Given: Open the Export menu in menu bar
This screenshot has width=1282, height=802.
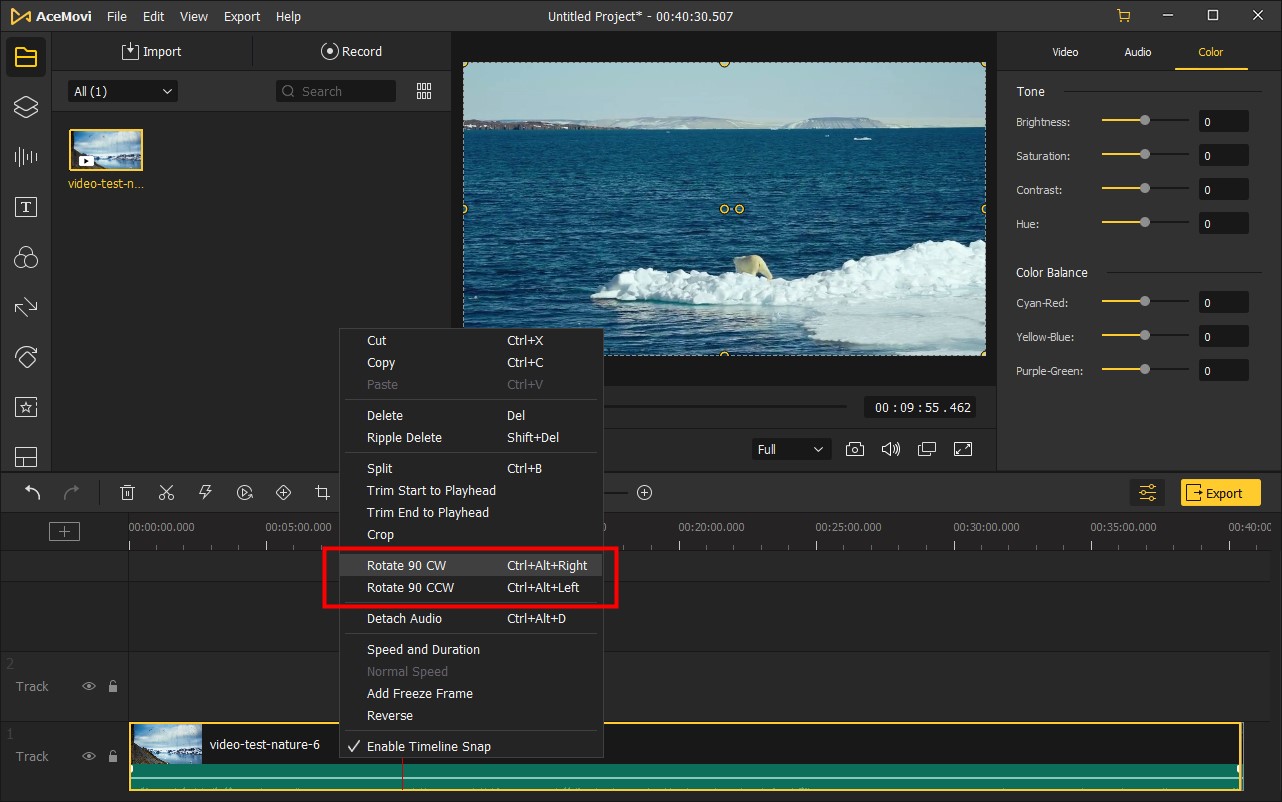Looking at the screenshot, I should point(242,17).
